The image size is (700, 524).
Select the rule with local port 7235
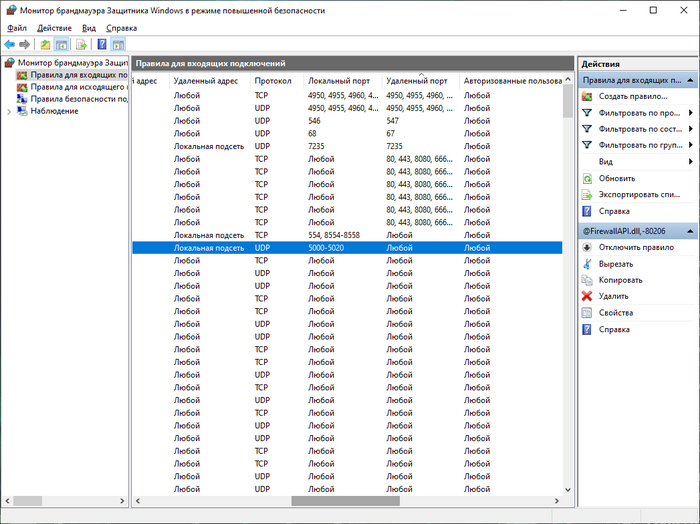347,146
